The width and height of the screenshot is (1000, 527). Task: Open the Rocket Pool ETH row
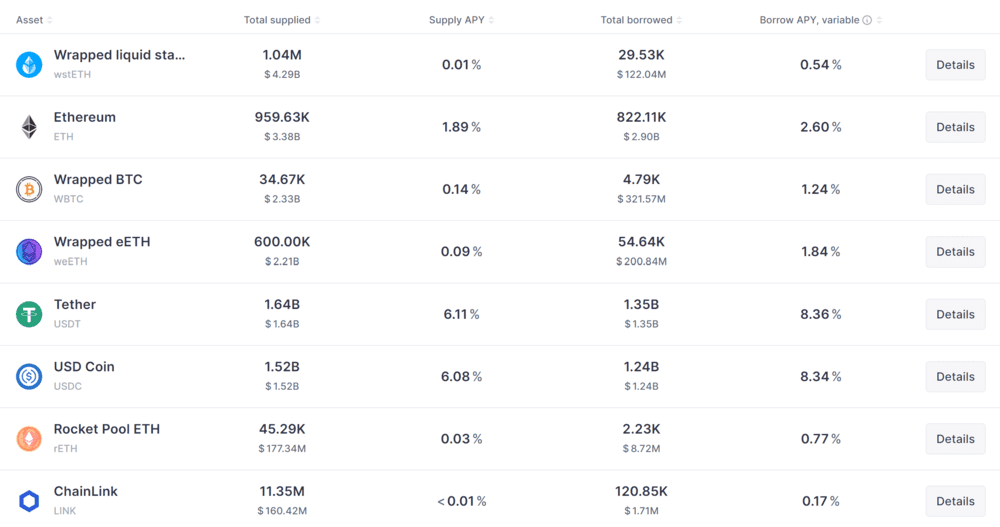(107, 429)
